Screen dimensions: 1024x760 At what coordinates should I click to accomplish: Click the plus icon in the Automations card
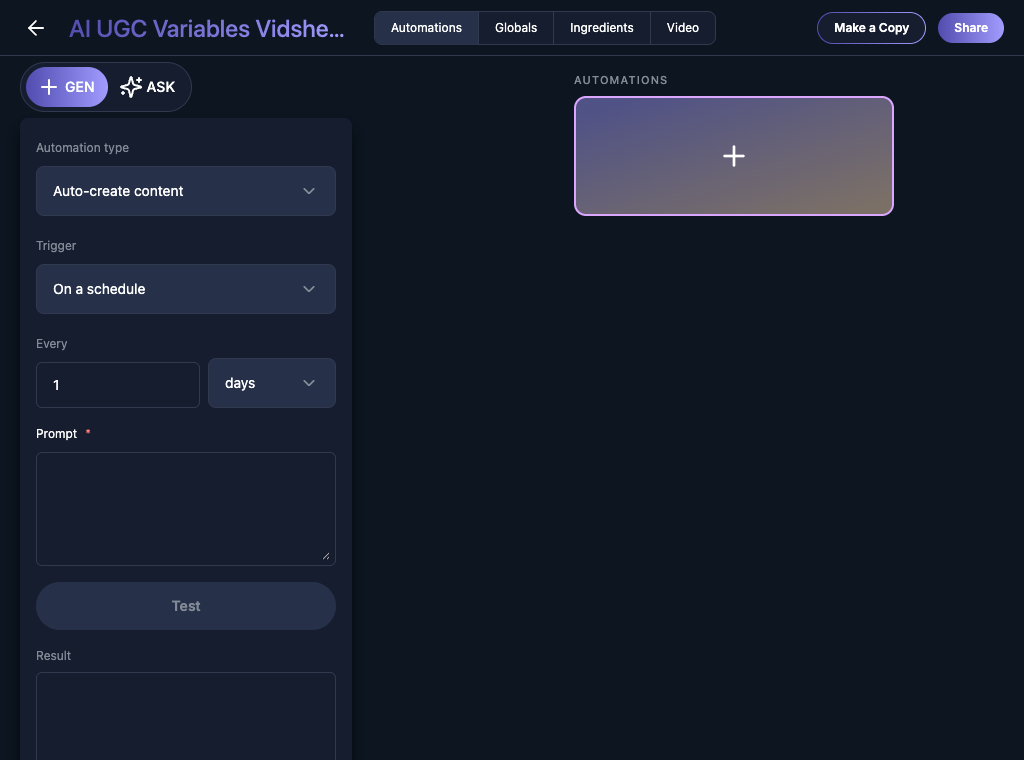[733, 156]
